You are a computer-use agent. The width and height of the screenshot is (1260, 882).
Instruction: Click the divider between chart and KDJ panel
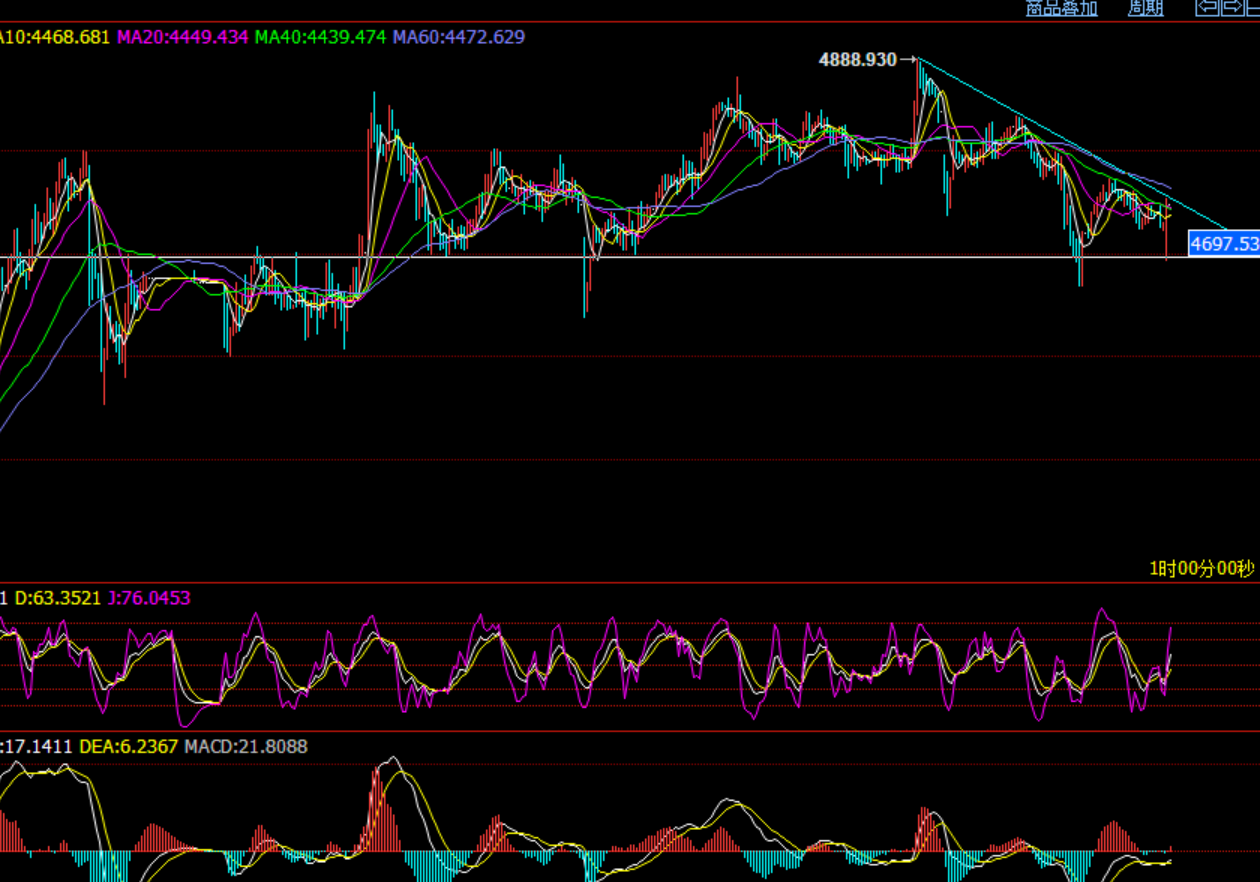630,582
